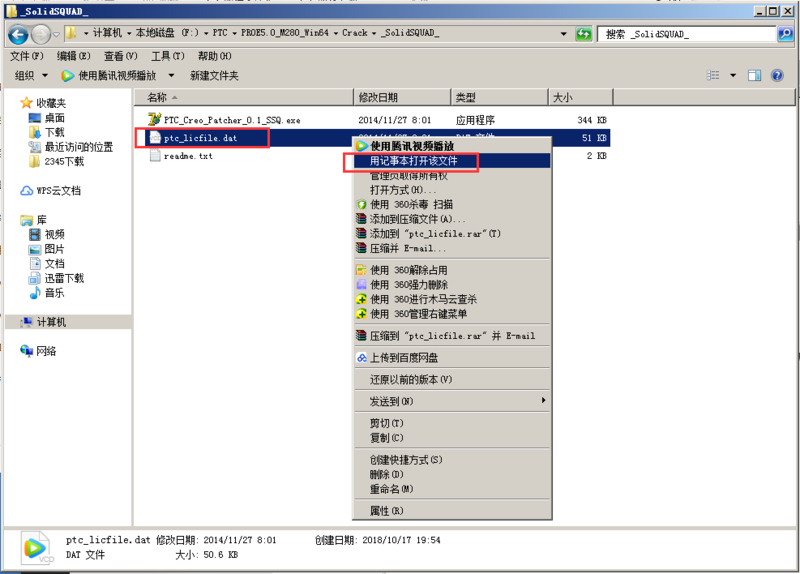Image resolution: width=800 pixels, height=574 pixels.
Task: Open the 帮助(H) menu
Action: coord(215,56)
